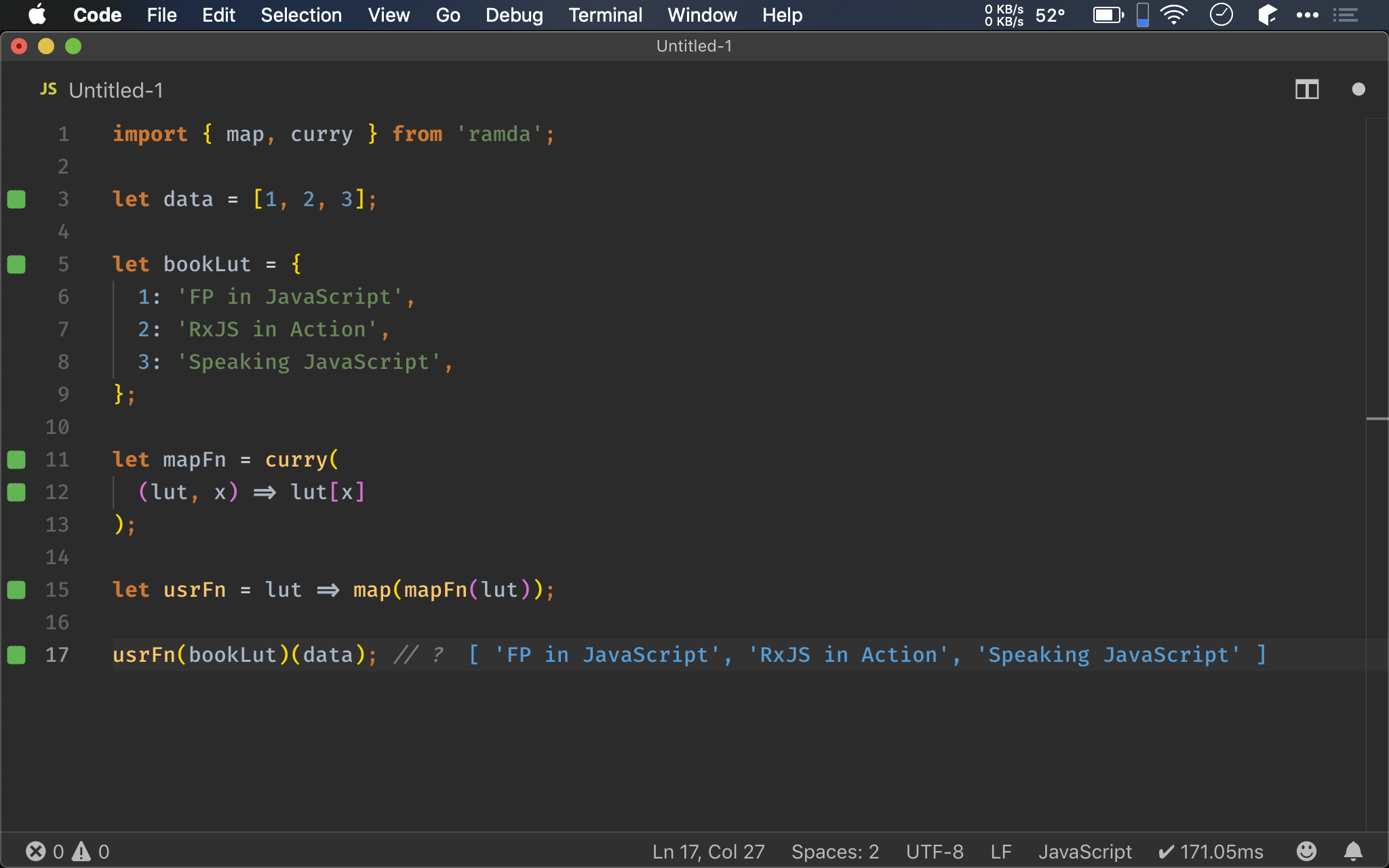Open the Apple menu
The width and height of the screenshot is (1389, 868).
37,15
